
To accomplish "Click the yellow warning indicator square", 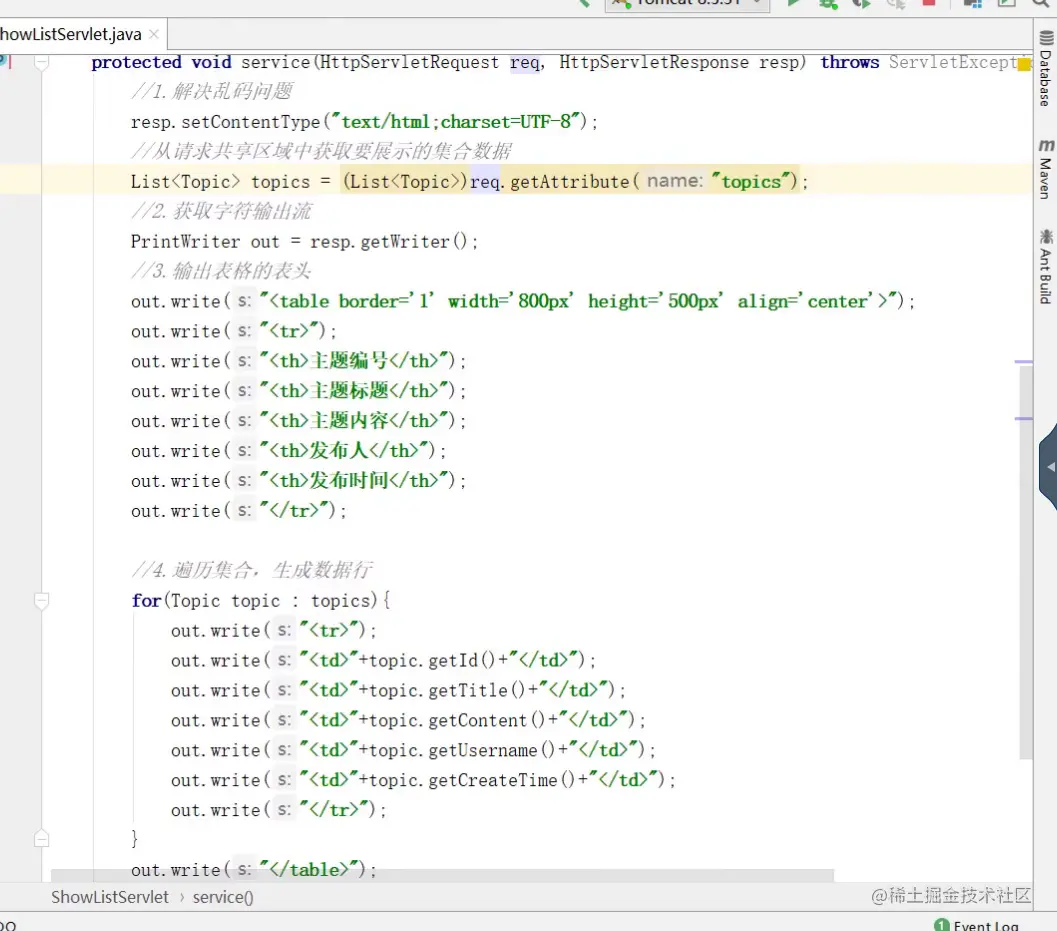I will click(x=1024, y=65).
